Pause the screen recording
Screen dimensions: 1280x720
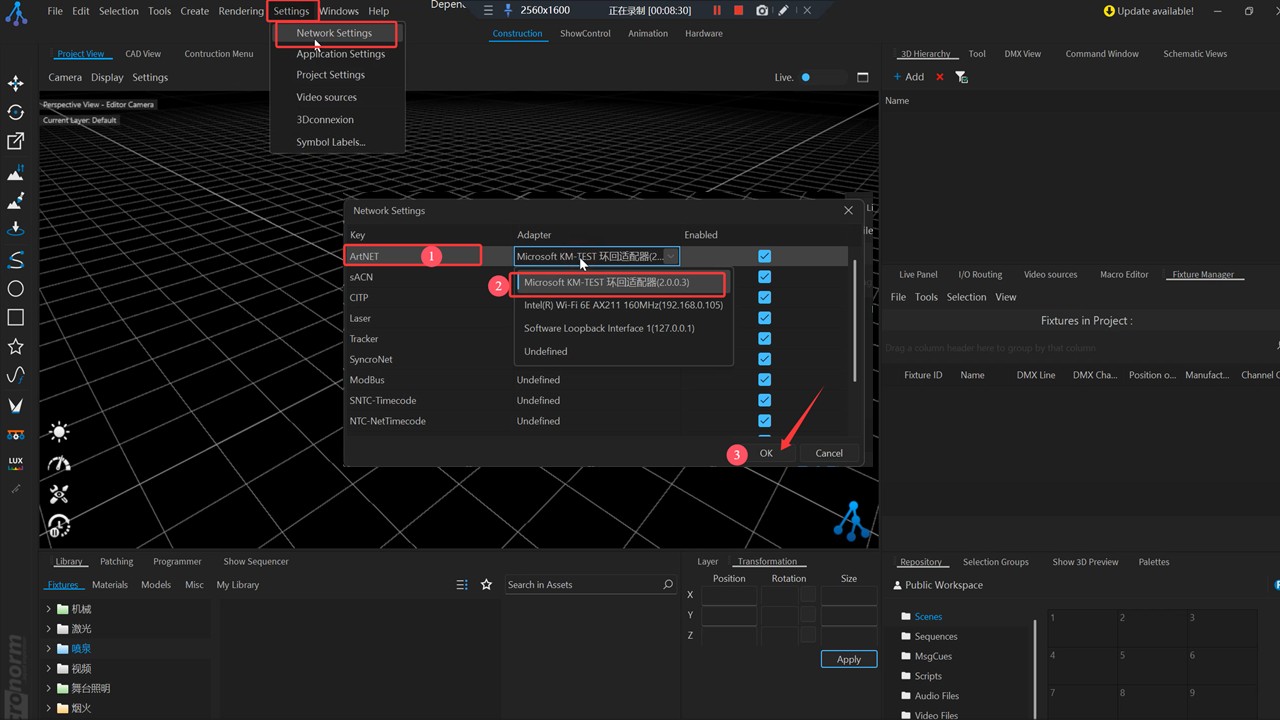pyautogui.click(x=716, y=10)
